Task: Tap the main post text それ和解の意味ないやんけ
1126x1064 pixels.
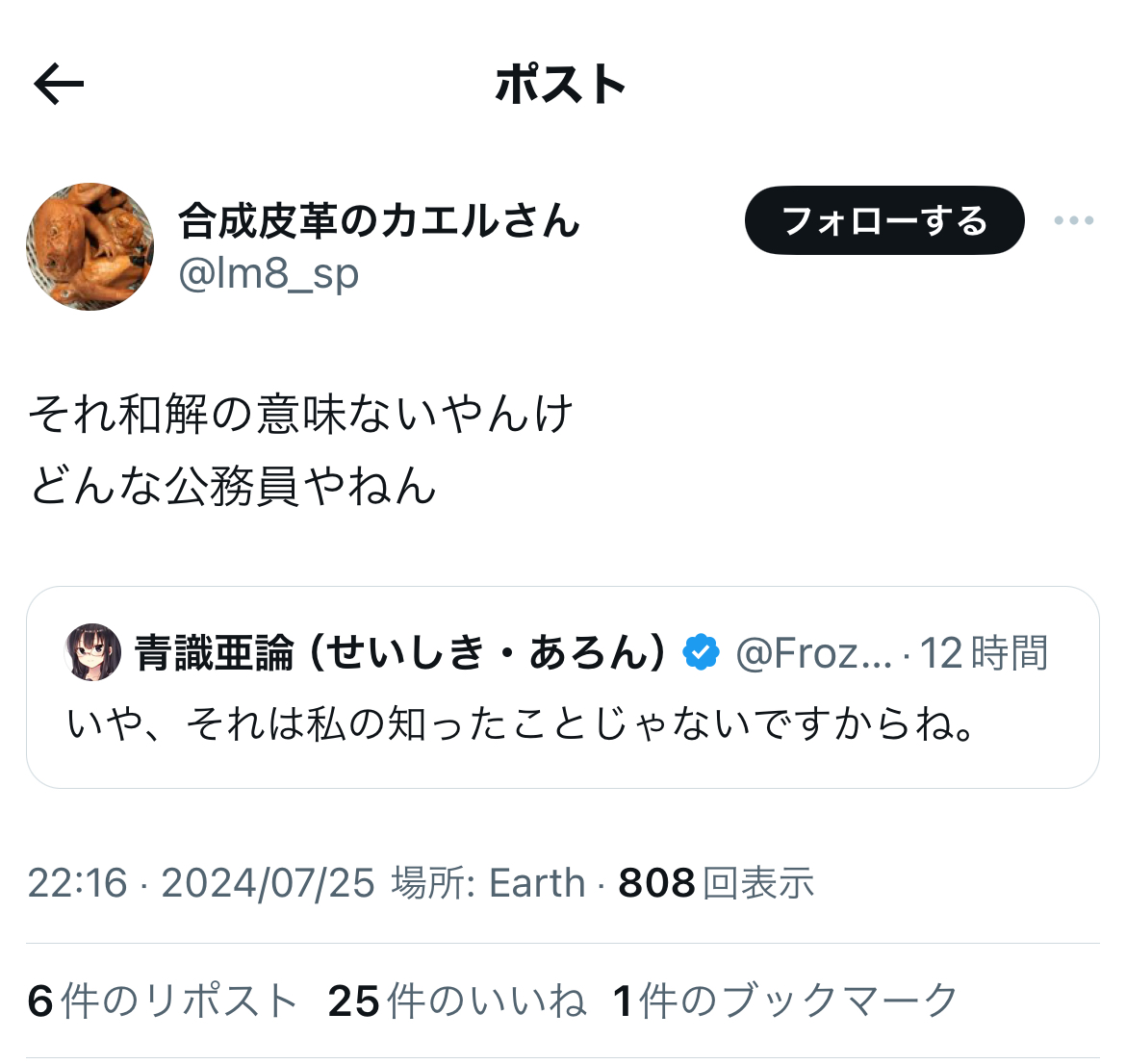Action: (300, 415)
